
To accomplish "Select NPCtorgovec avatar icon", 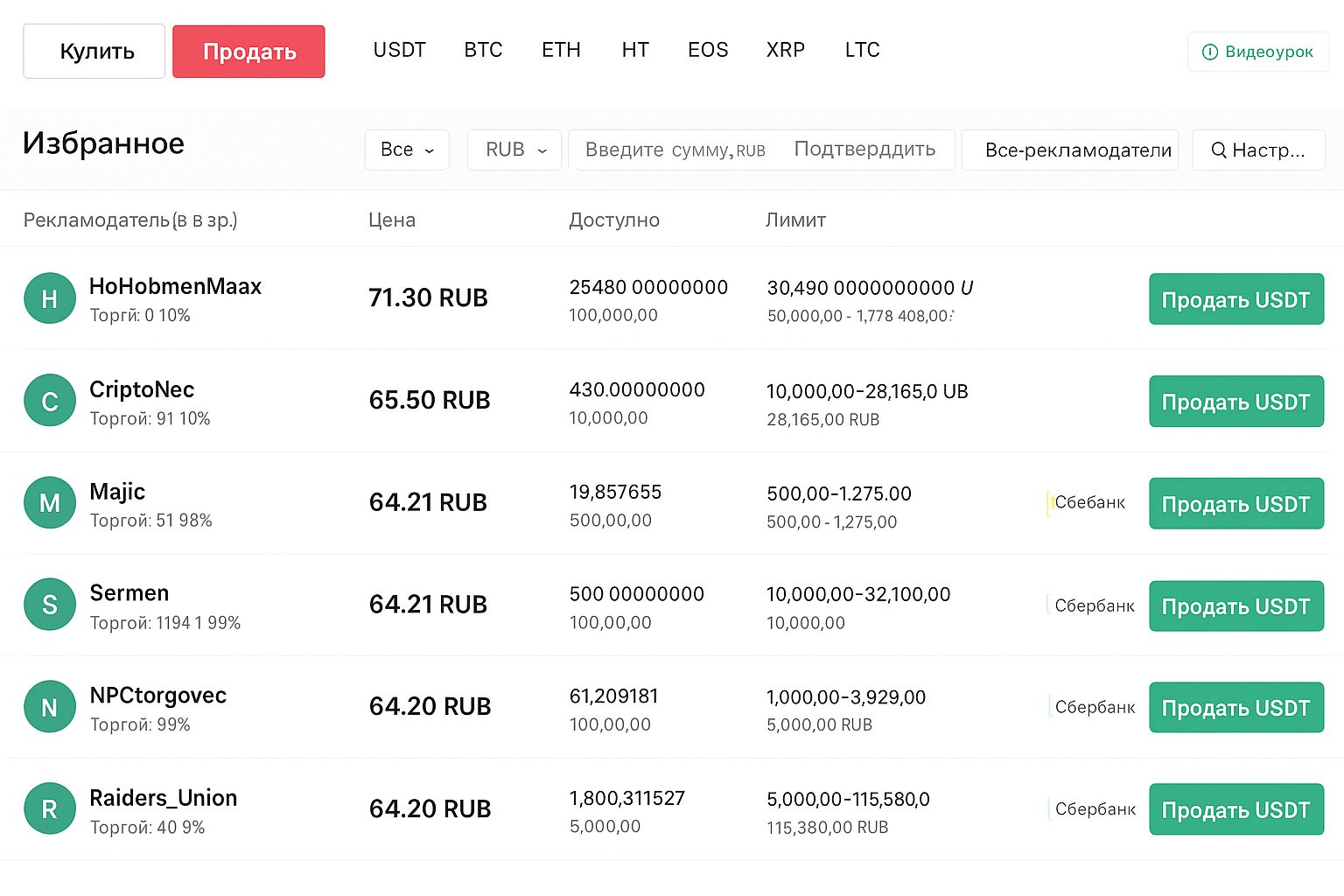I will [x=50, y=707].
